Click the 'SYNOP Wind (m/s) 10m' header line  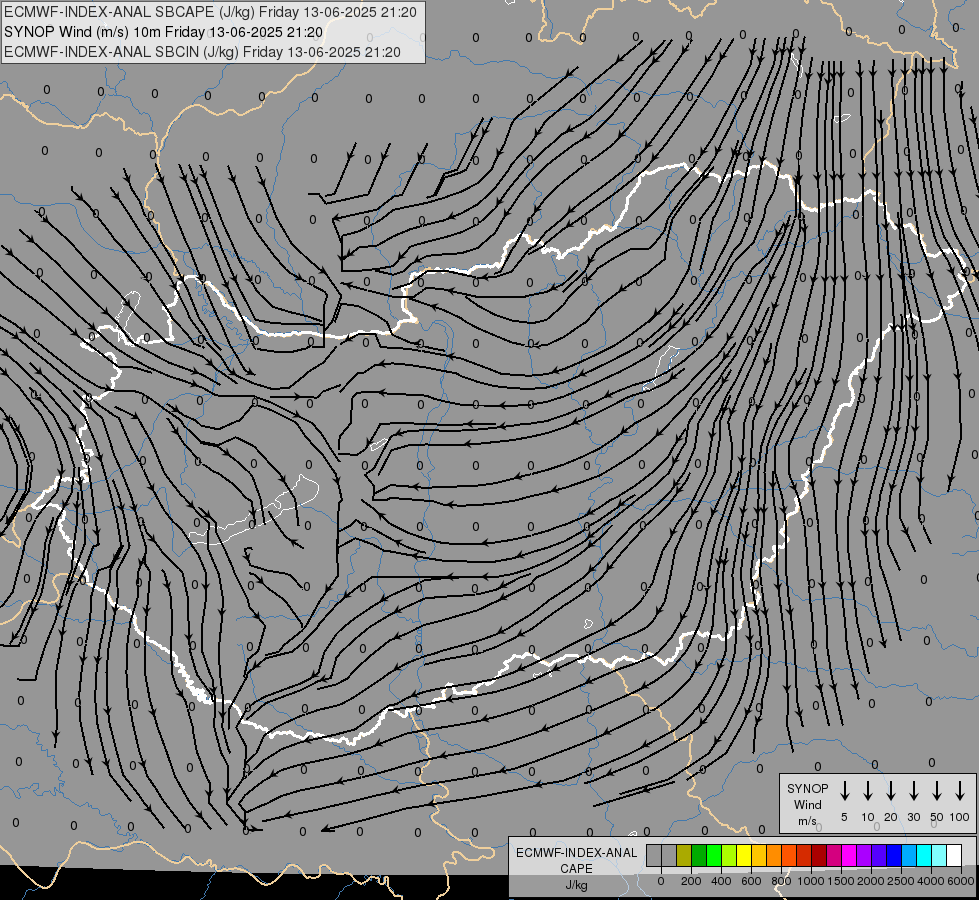click(164, 32)
